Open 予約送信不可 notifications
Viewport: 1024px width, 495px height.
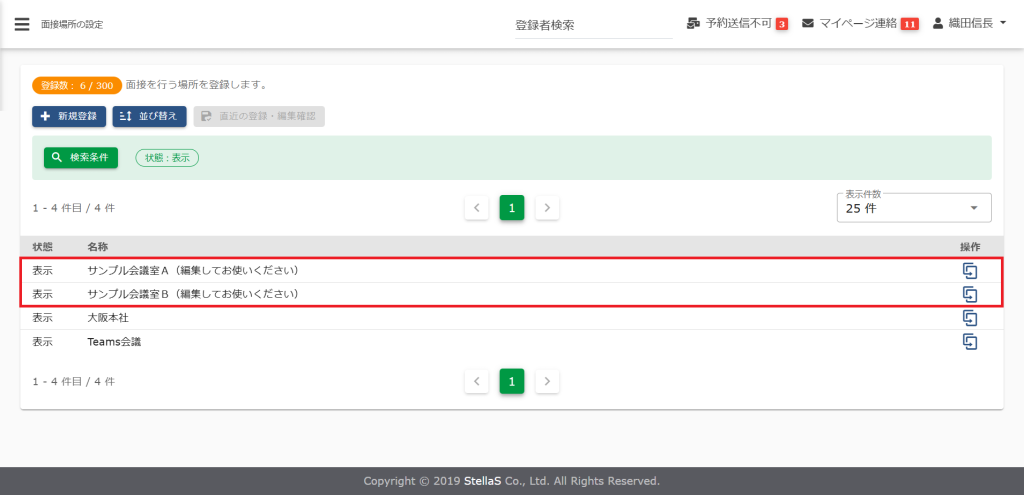[x=737, y=23]
